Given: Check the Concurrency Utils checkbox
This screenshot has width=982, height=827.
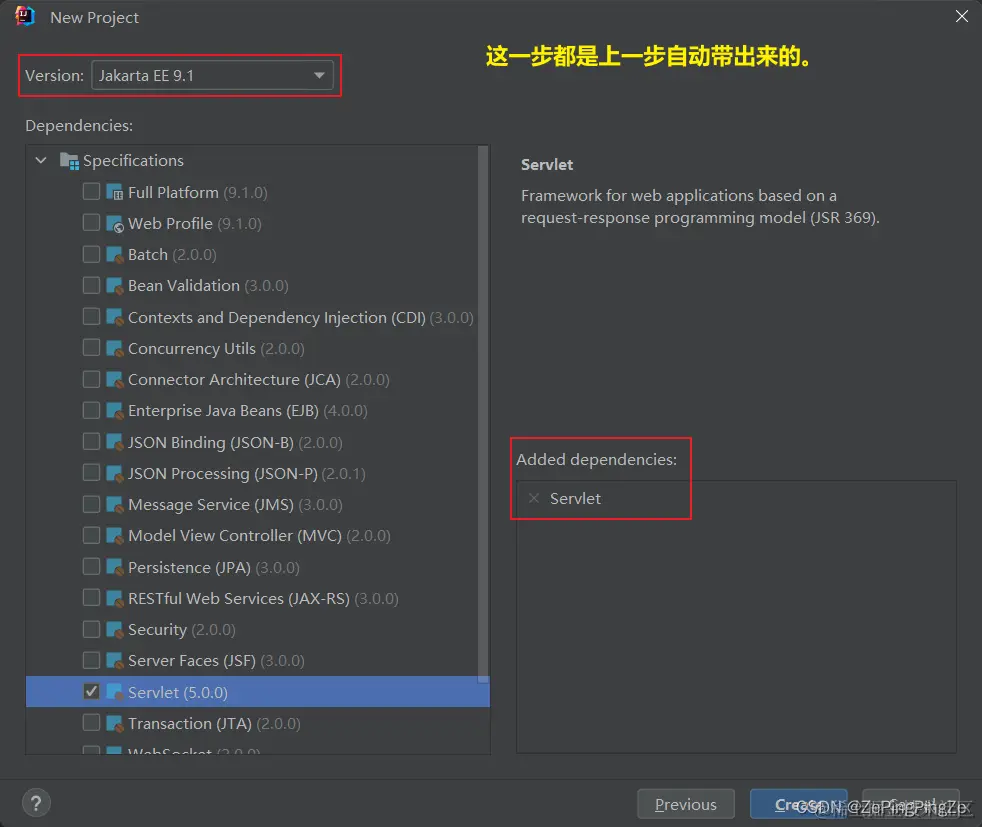Looking at the screenshot, I should point(91,347).
